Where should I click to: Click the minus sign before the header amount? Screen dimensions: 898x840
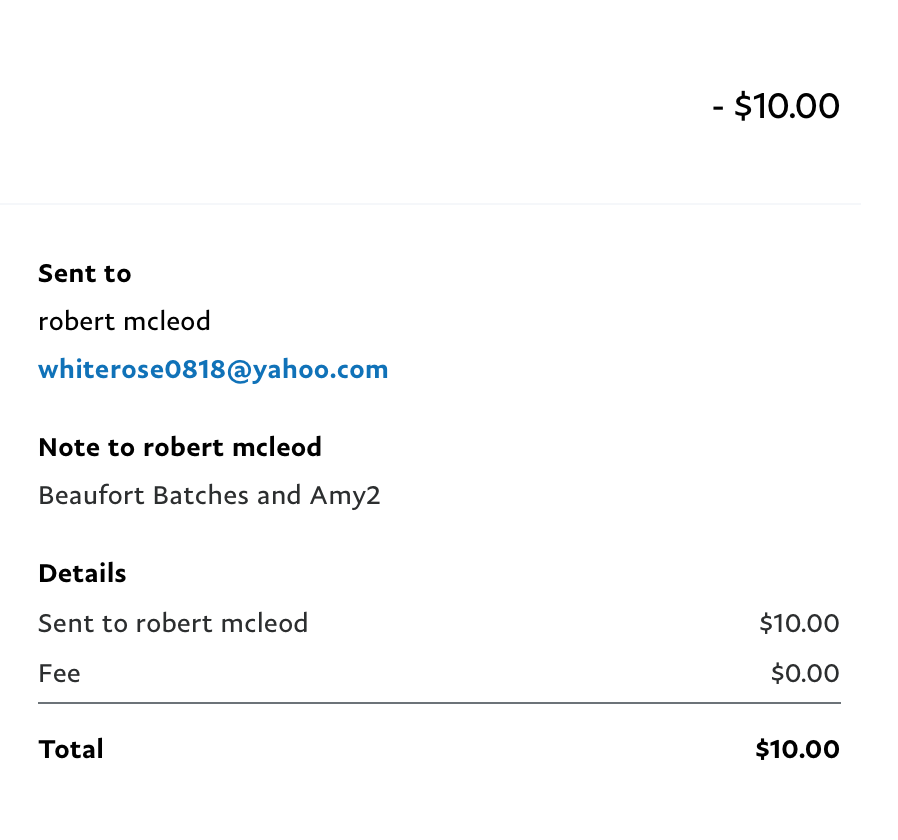(718, 108)
